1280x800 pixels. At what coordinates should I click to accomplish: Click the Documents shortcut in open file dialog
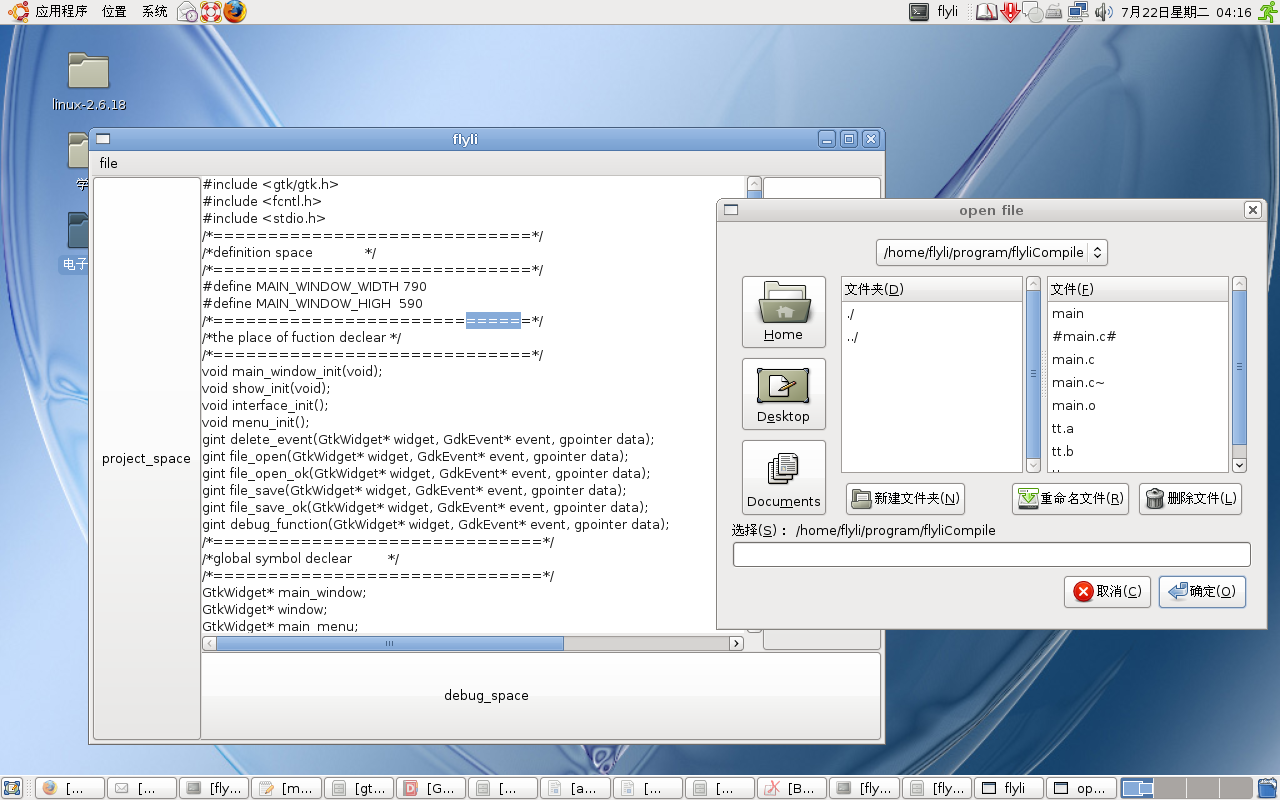(784, 477)
